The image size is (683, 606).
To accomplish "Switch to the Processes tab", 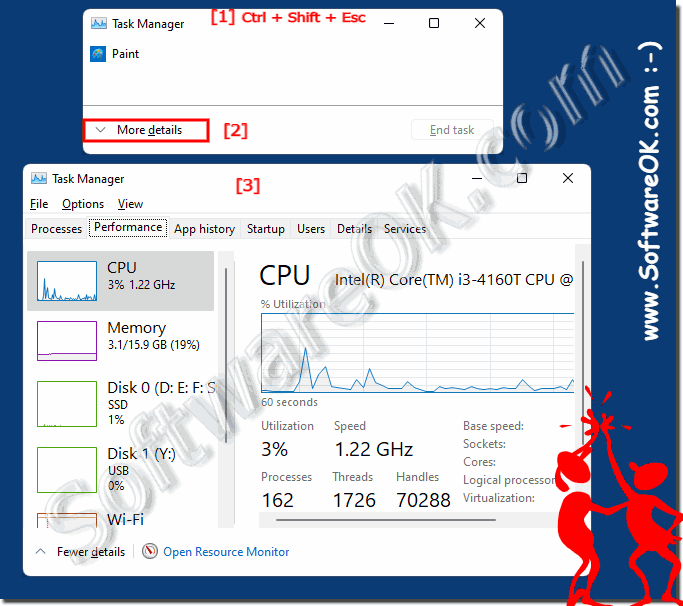I will tap(56, 229).
